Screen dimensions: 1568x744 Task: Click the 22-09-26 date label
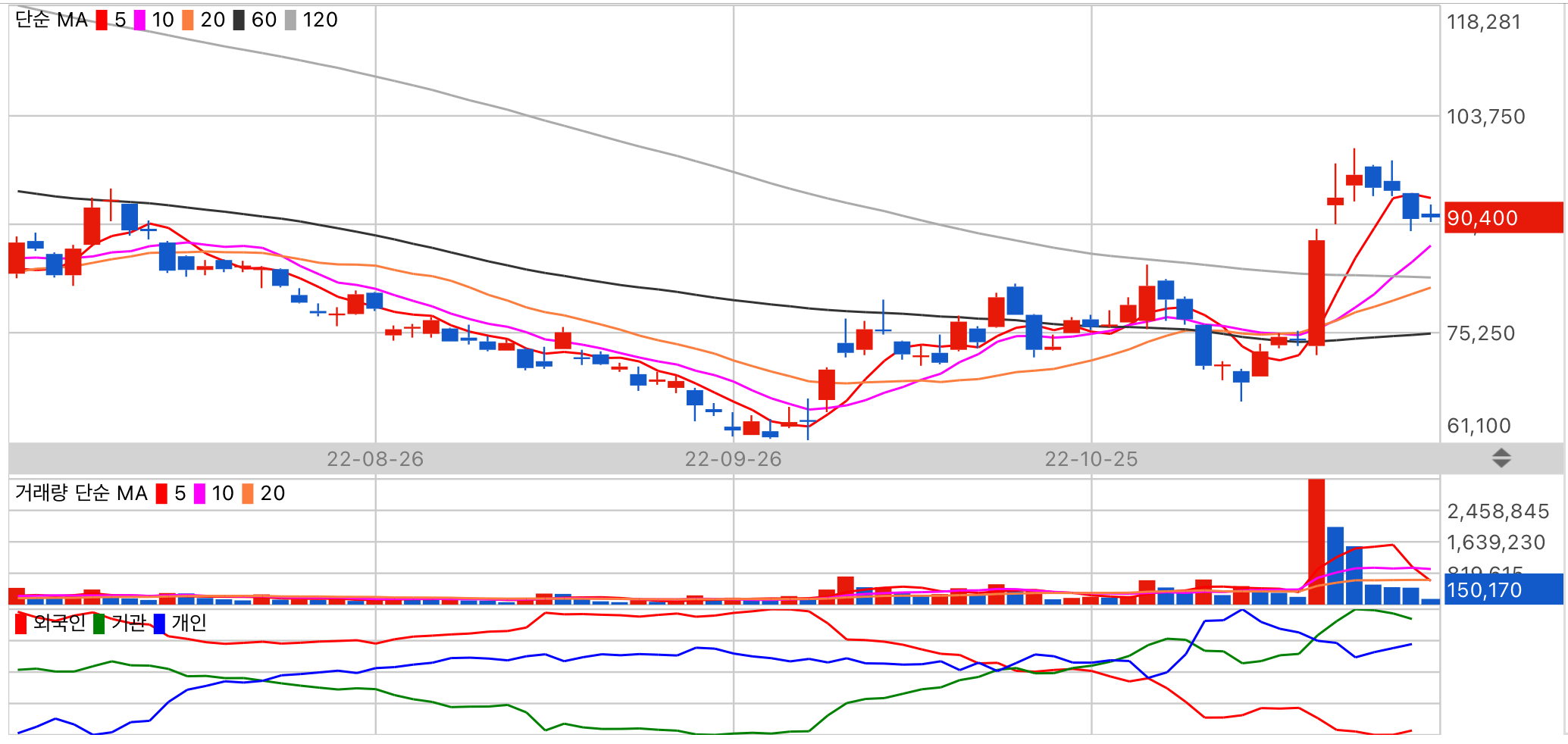(x=733, y=459)
